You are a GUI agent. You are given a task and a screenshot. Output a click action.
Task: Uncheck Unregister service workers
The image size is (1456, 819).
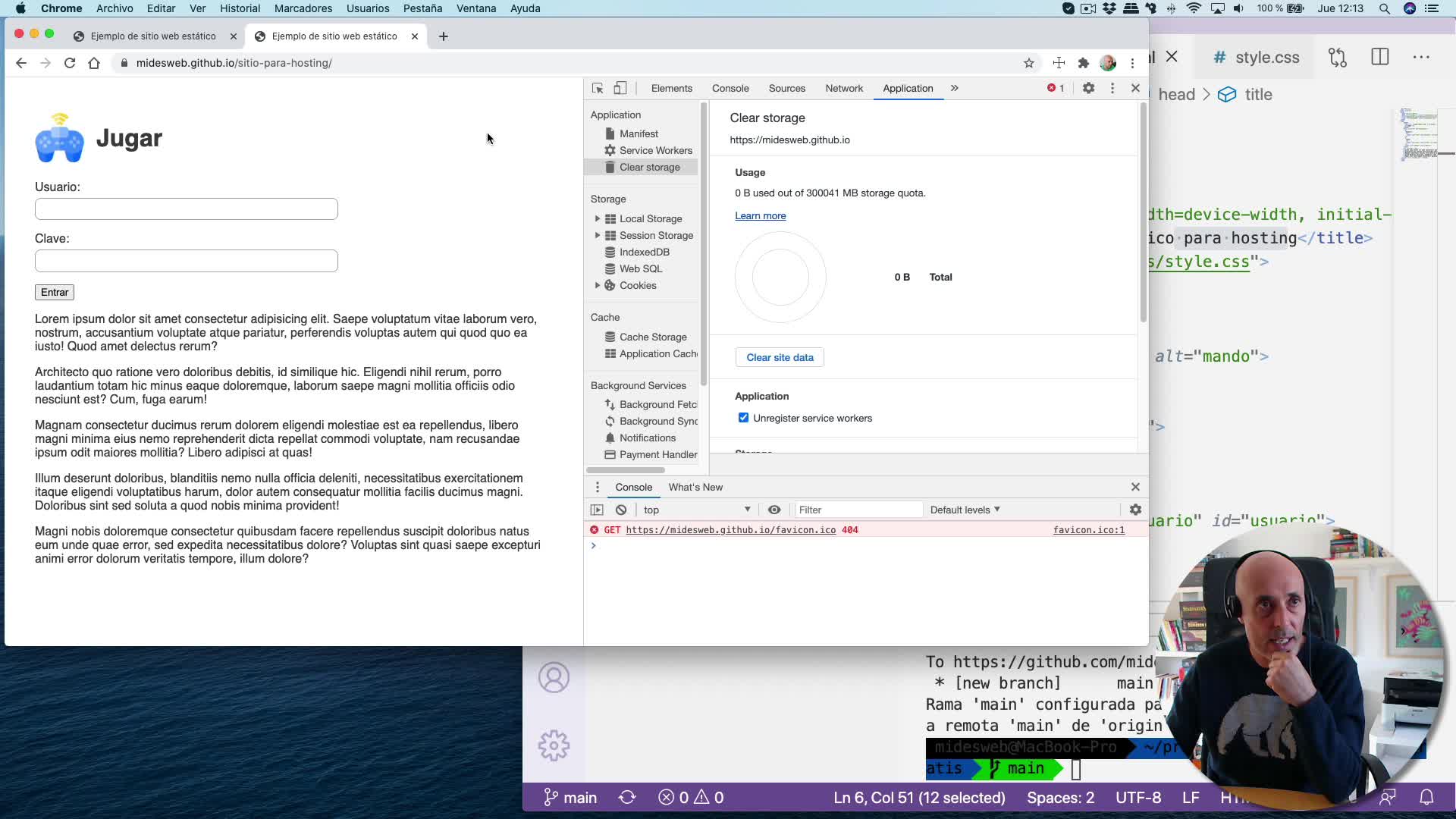[x=743, y=417]
